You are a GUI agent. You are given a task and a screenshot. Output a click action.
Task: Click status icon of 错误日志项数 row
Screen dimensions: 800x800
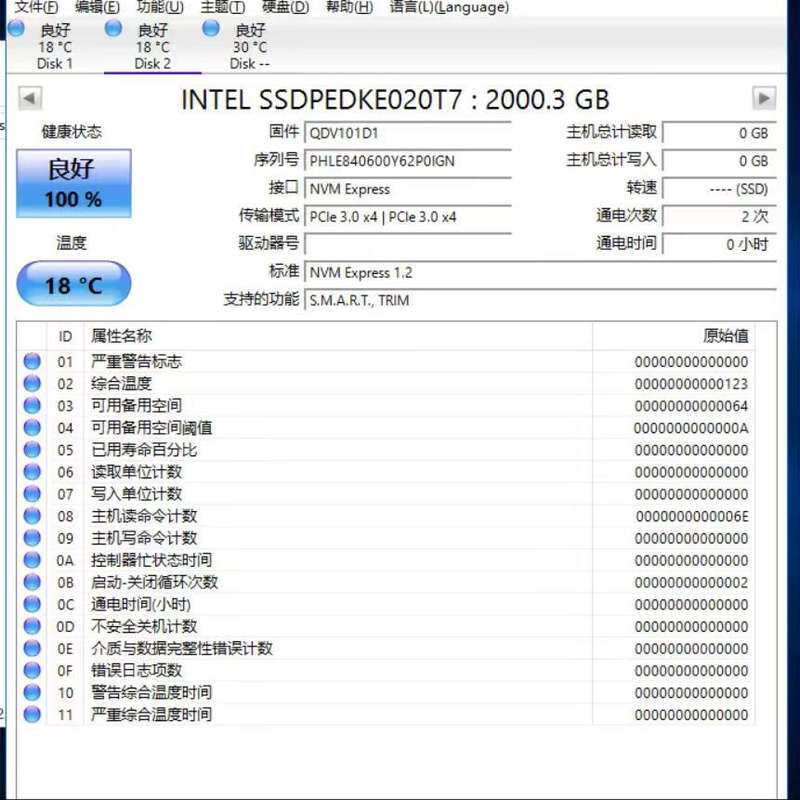click(x=32, y=670)
